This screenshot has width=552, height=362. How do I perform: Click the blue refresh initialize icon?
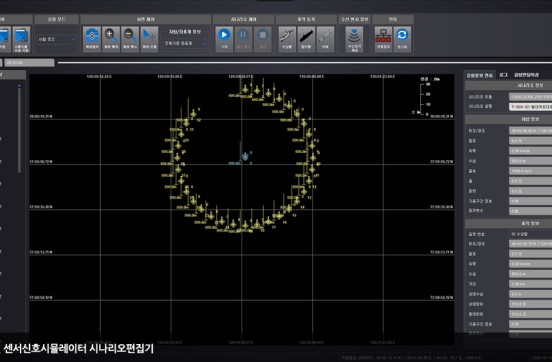coord(402,39)
